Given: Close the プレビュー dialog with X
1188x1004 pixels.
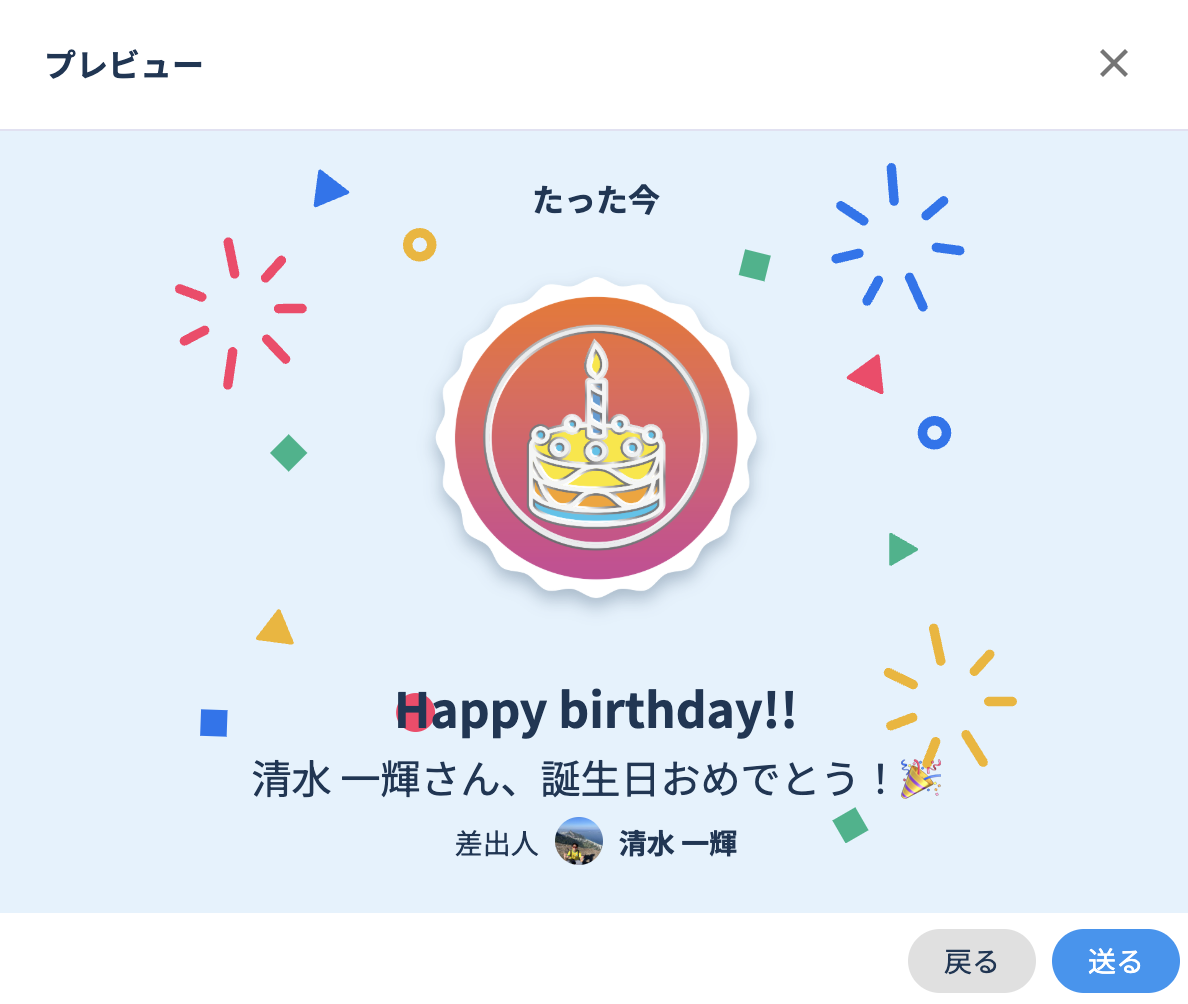Looking at the screenshot, I should [1113, 64].
